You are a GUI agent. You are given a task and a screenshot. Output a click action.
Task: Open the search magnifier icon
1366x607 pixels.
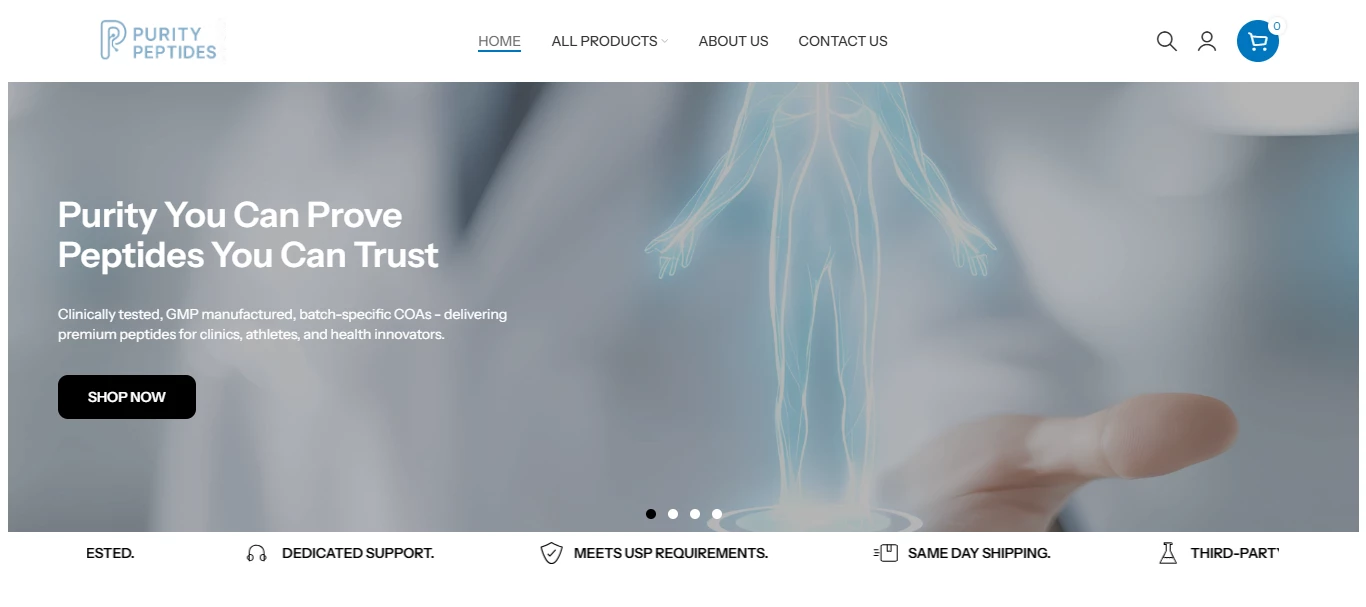coord(1166,41)
